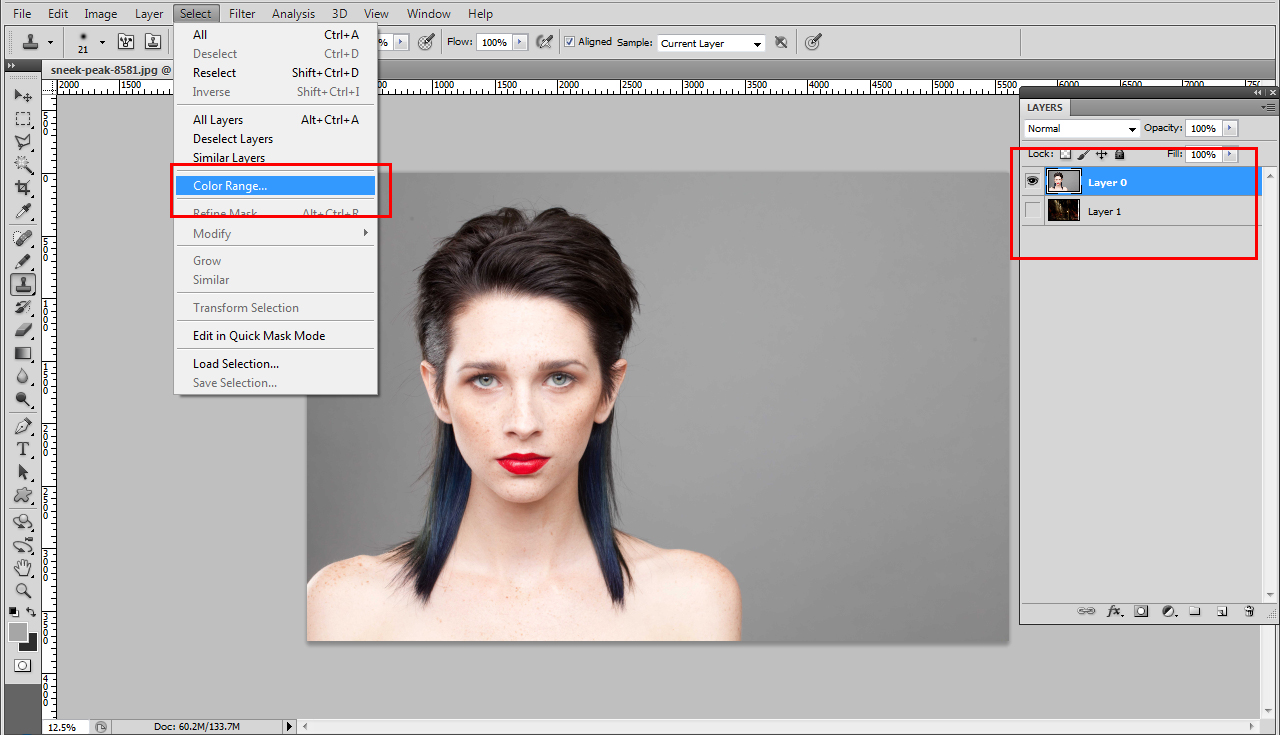Create new fill or adjustment layer
This screenshot has width=1280, height=735.
pyautogui.click(x=1168, y=611)
